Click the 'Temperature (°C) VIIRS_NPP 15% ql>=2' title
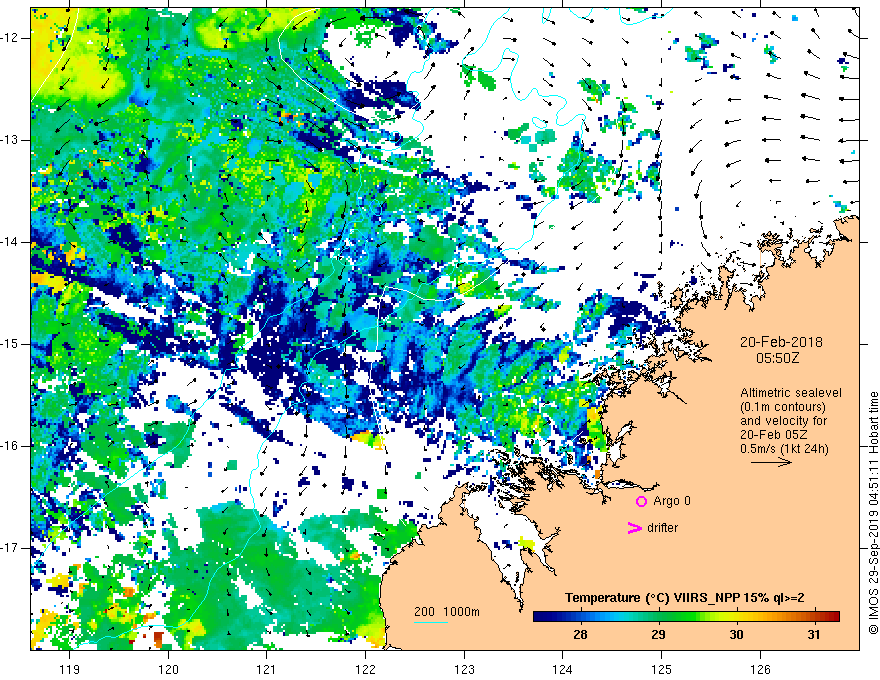The image size is (880, 680). [685, 598]
